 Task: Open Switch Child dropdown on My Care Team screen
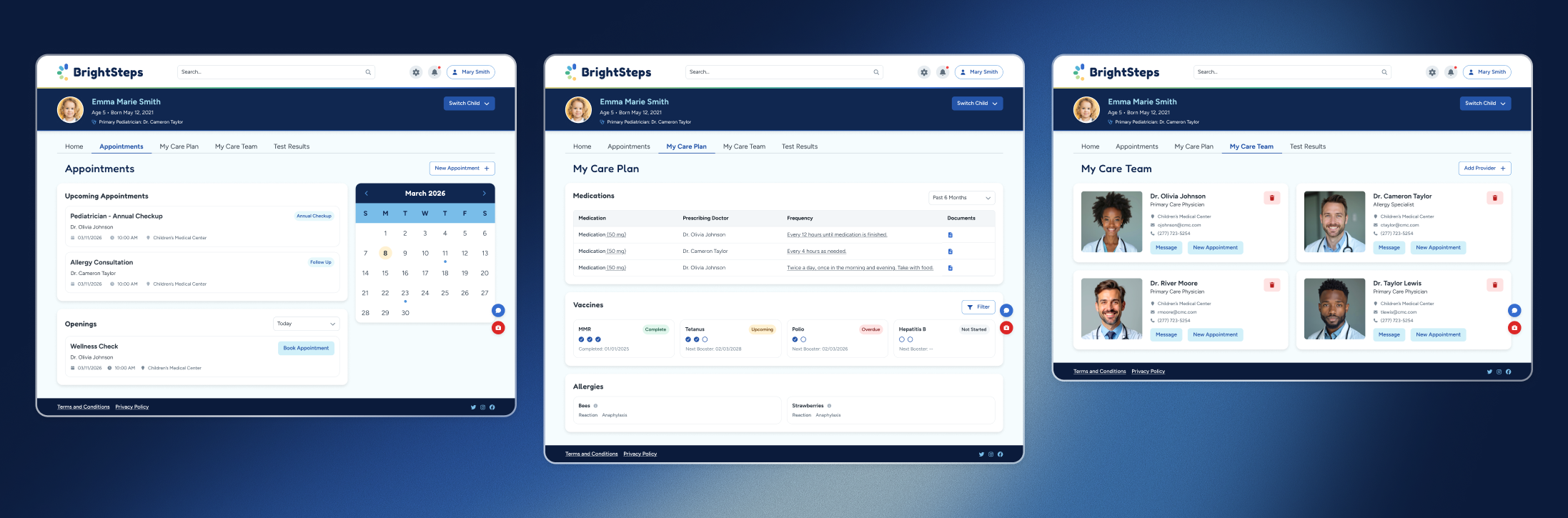(1485, 103)
